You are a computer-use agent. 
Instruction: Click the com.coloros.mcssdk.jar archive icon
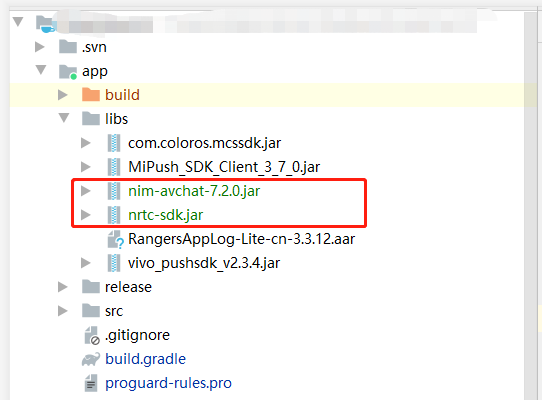(114, 143)
